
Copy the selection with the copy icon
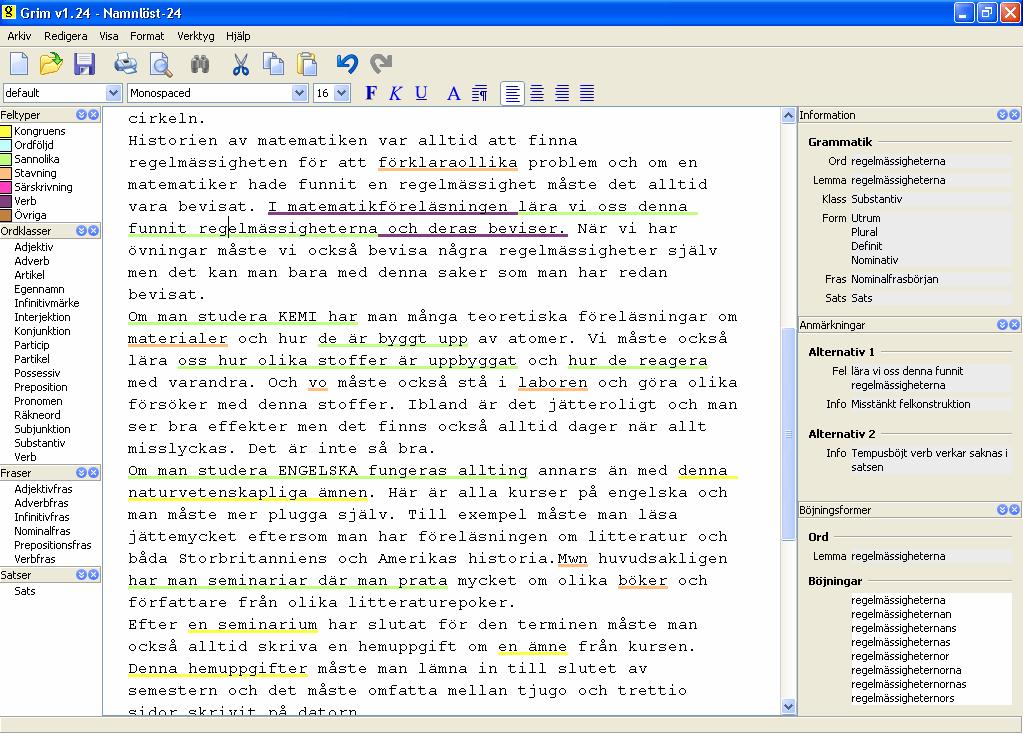(x=273, y=64)
